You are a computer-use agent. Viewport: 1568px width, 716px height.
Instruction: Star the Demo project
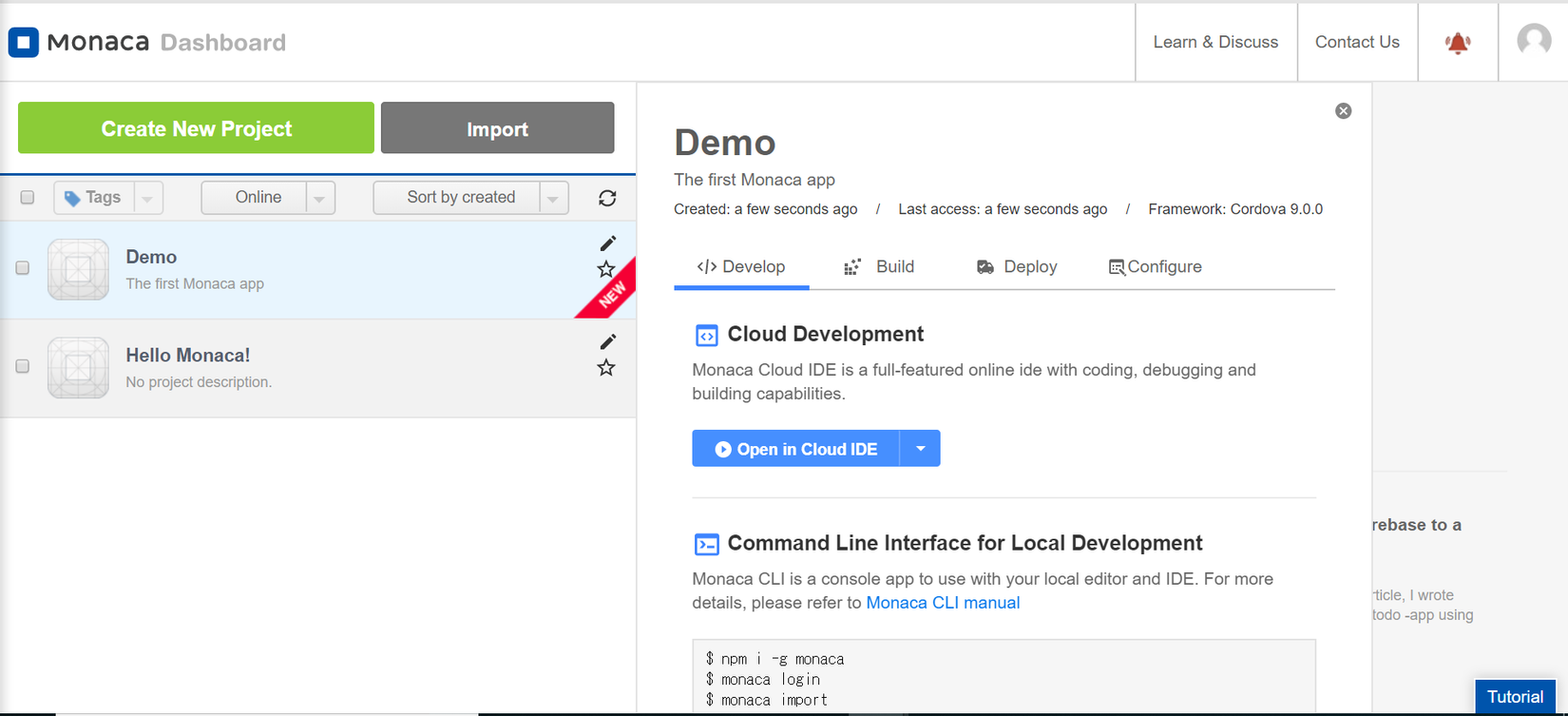606,269
